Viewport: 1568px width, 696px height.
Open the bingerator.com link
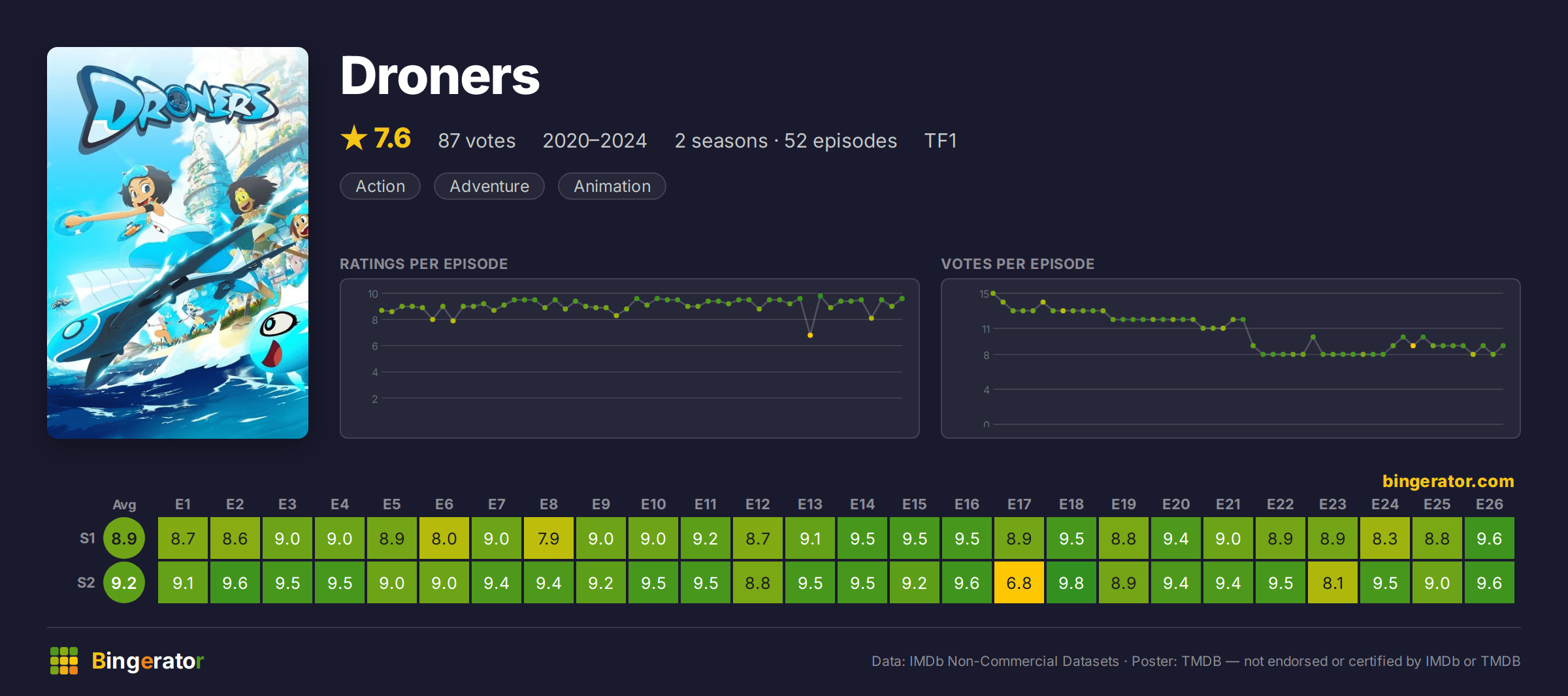(1448, 481)
